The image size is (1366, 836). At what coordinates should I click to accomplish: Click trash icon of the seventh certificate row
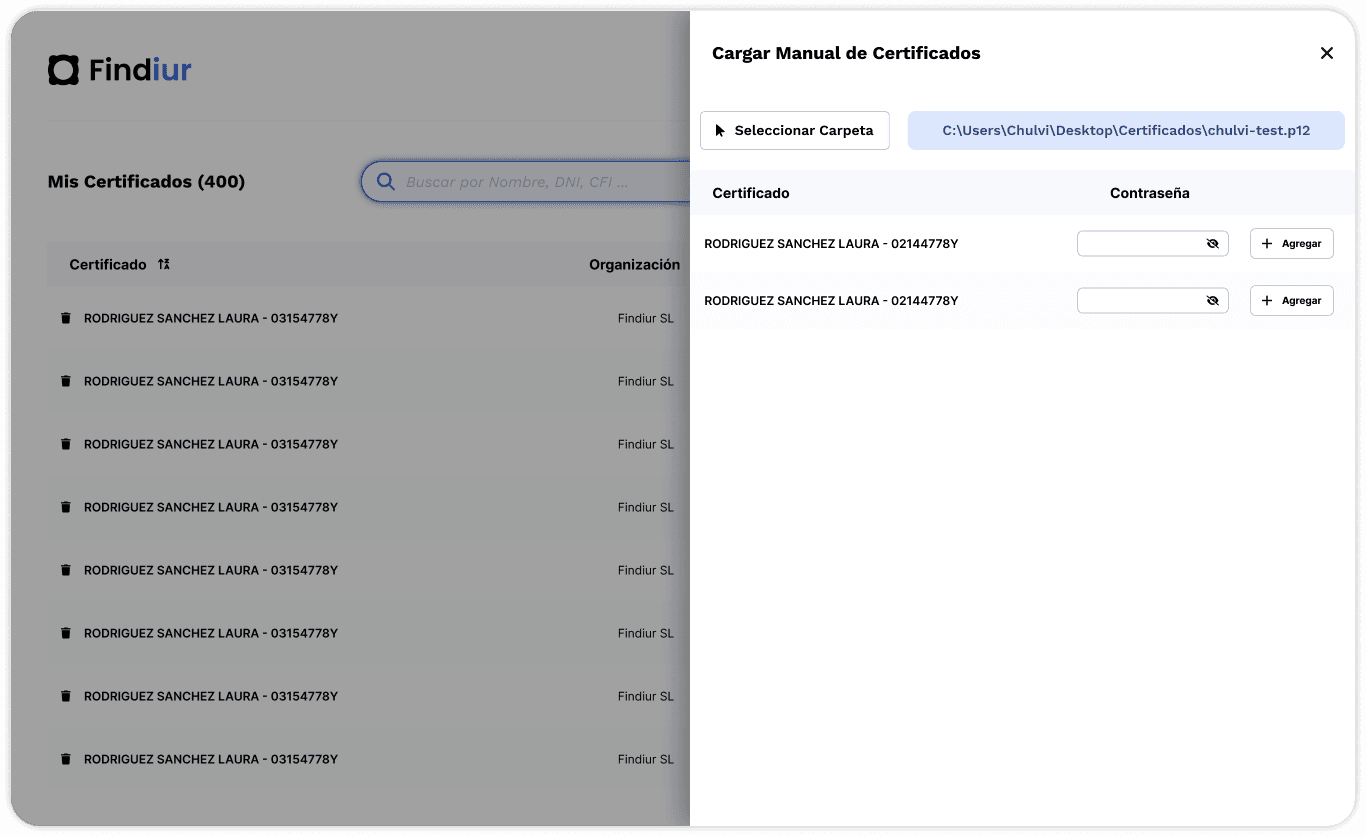[x=66, y=696]
